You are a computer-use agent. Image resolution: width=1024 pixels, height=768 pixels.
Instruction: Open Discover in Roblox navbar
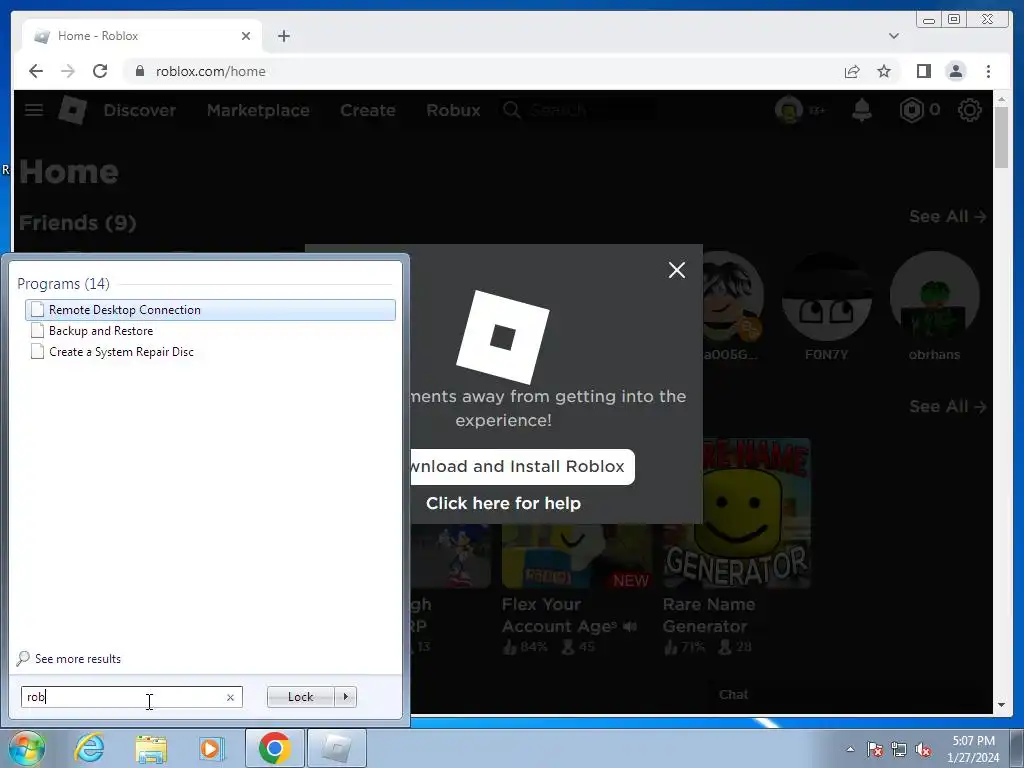pyautogui.click(x=140, y=110)
